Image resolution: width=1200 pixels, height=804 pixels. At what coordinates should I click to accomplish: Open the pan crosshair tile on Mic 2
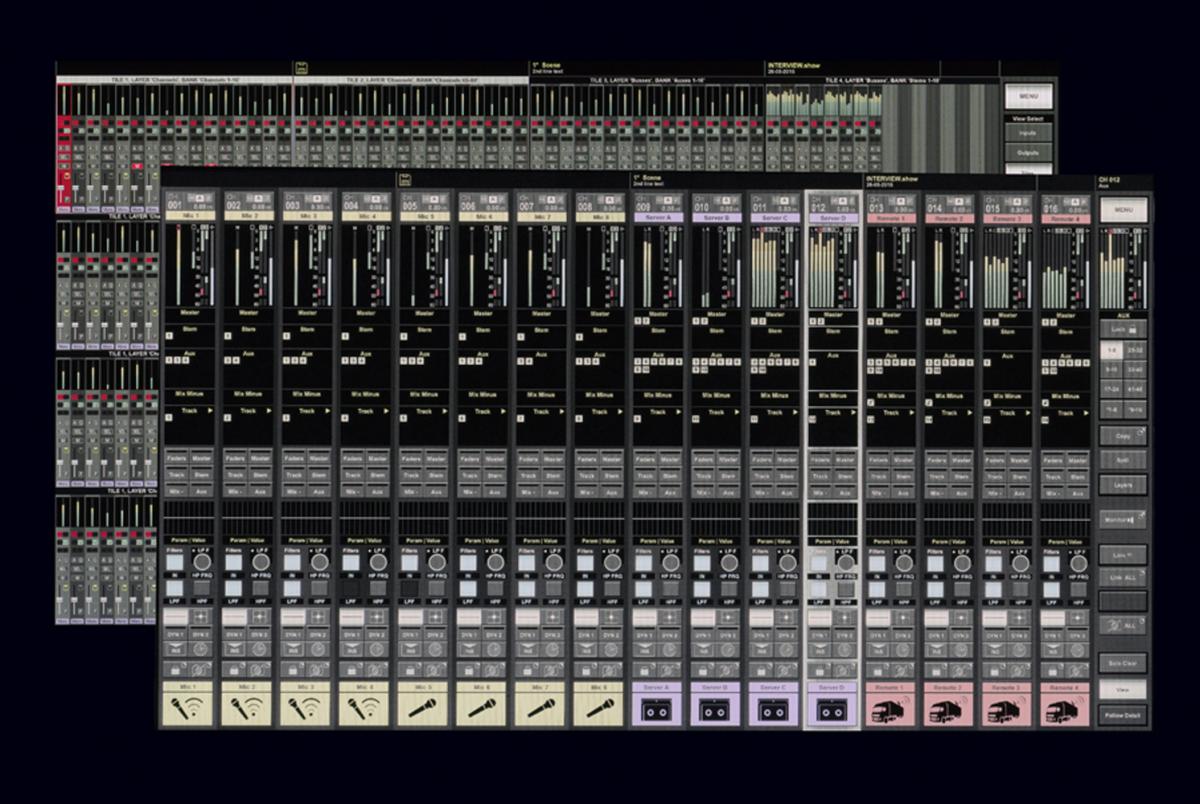[x=259, y=616]
